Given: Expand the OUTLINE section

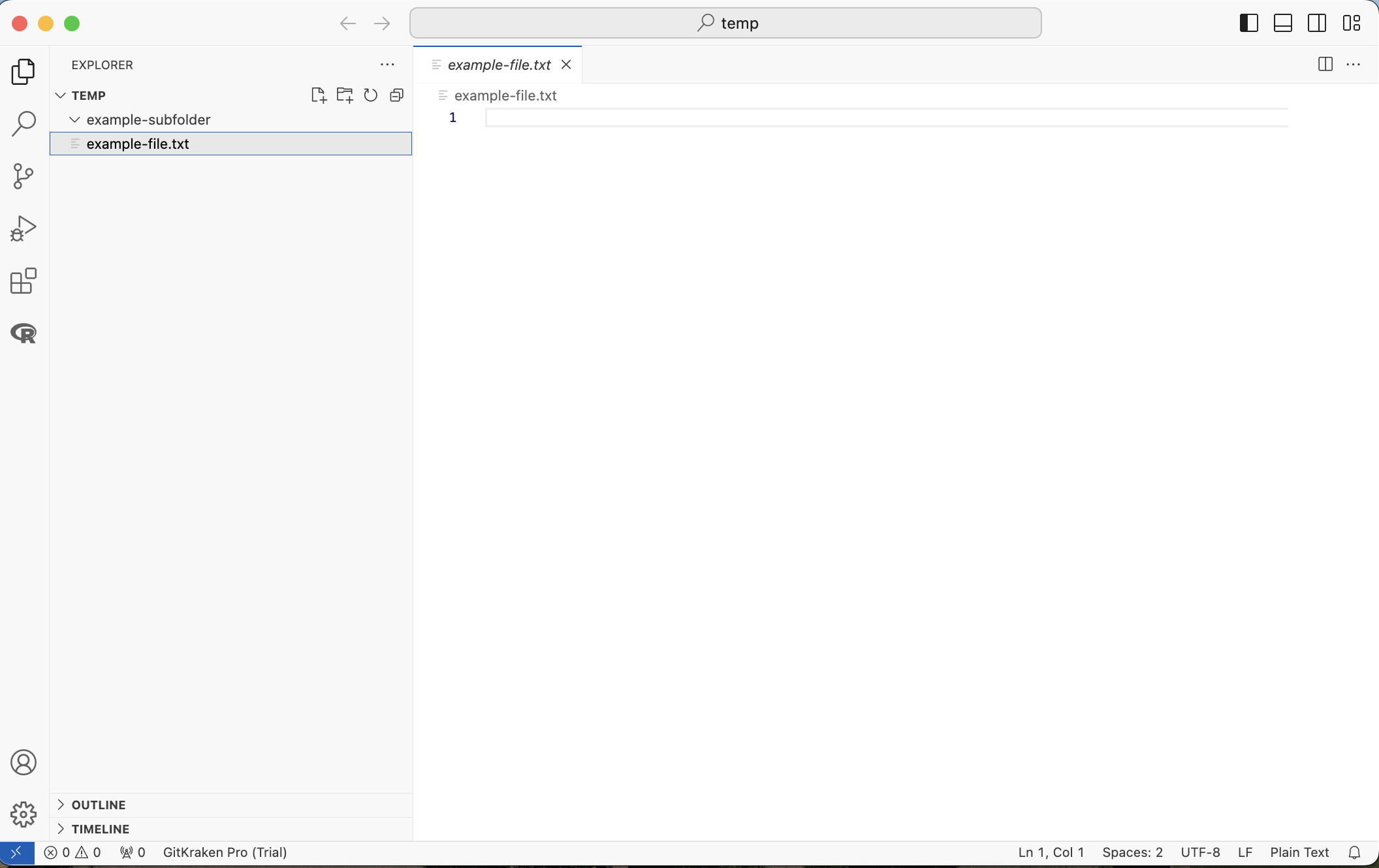Looking at the screenshot, I should (x=98, y=805).
